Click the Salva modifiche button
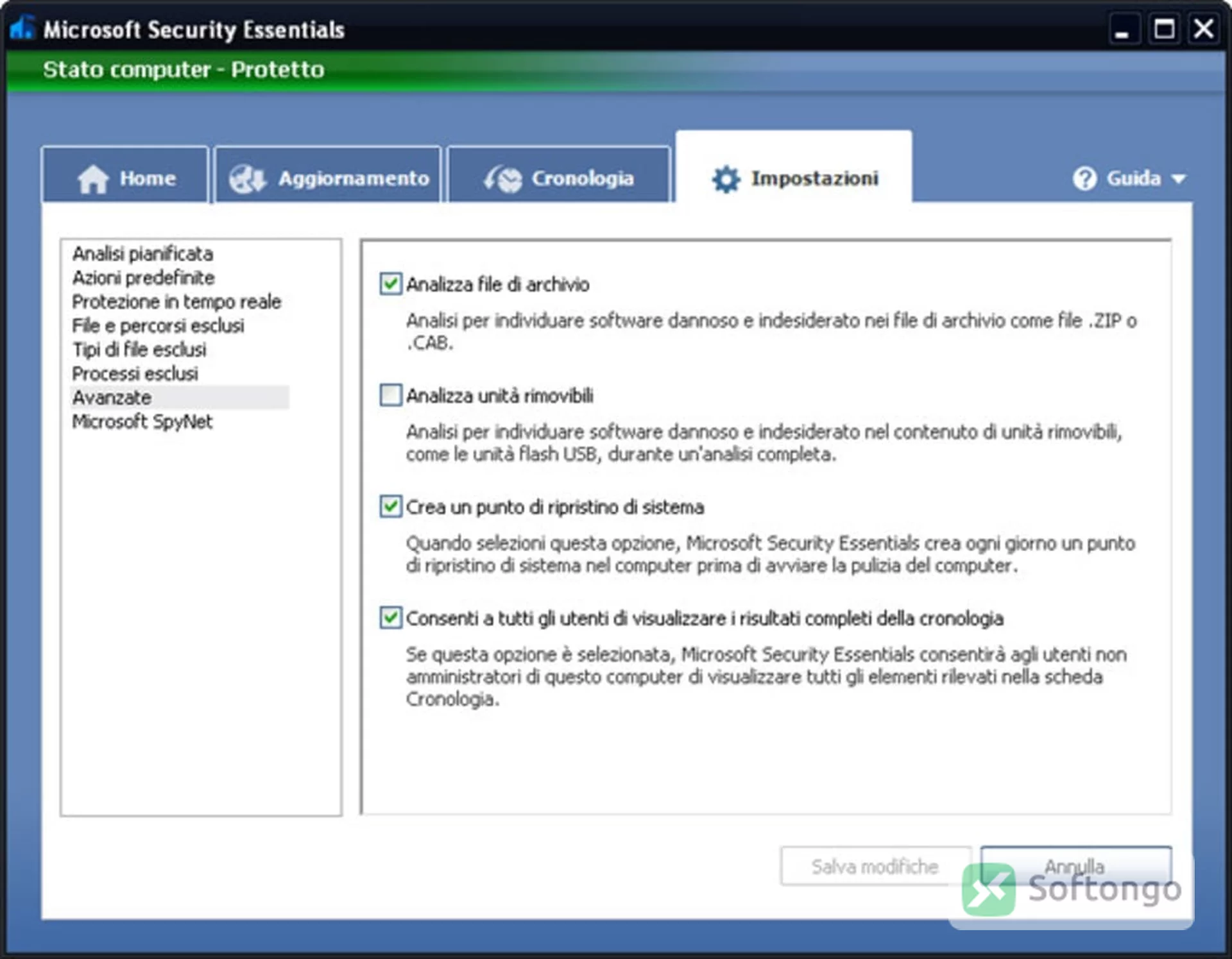The height and width of the screenshot is (959, 1232). click(x=875, y=867)
